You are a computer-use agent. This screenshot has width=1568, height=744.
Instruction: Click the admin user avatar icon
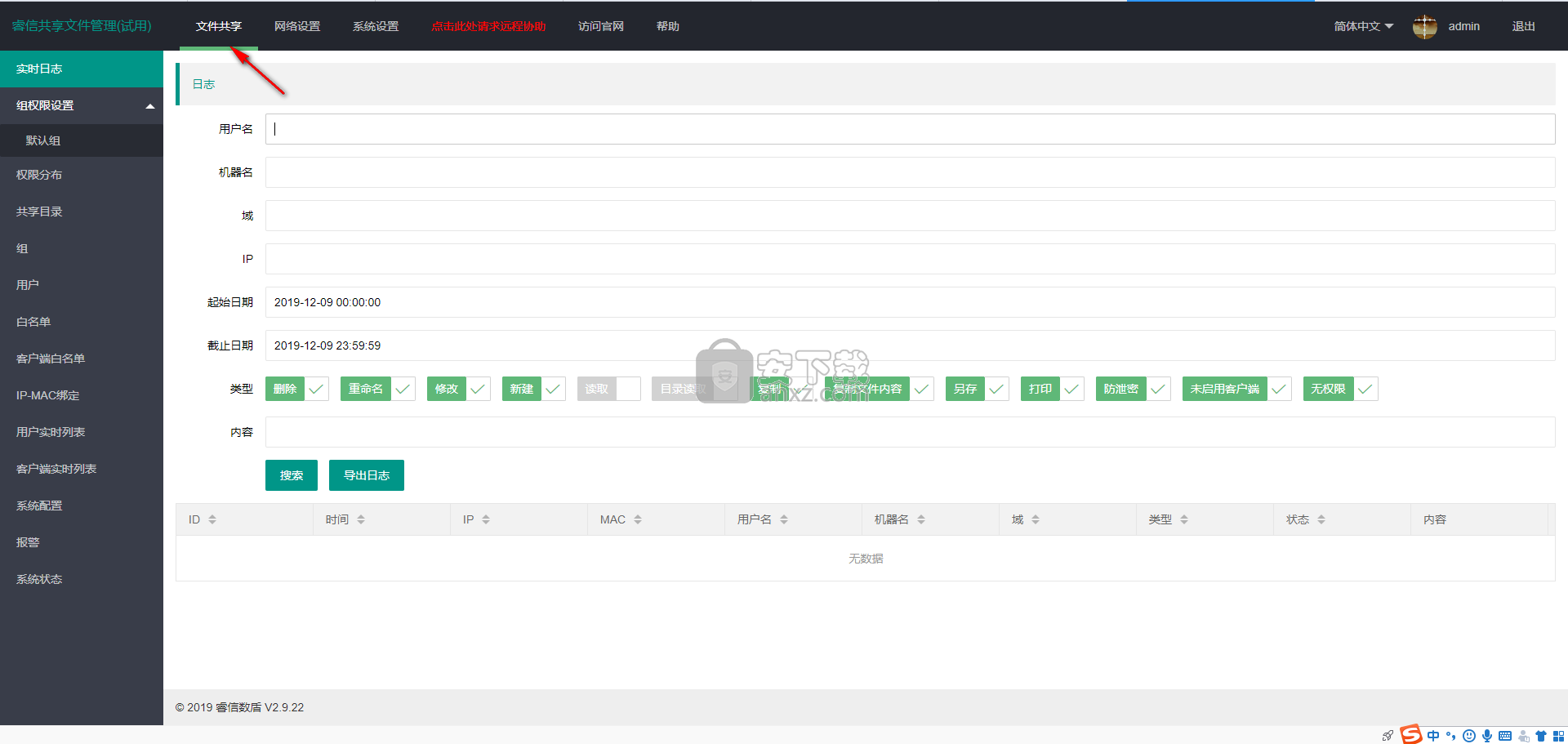(x=1425, y=27)
